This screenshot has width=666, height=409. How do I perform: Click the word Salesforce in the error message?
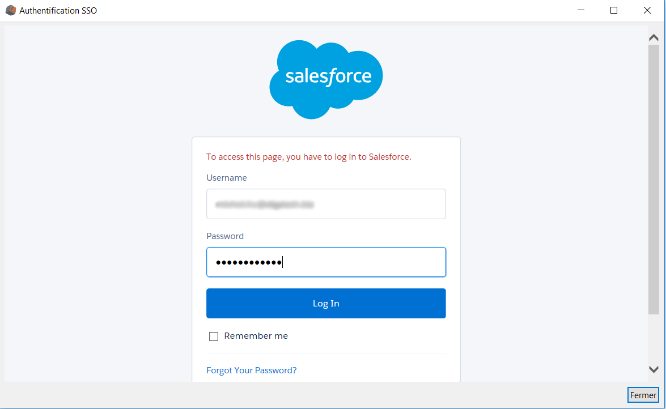click(x=389, y=157)
